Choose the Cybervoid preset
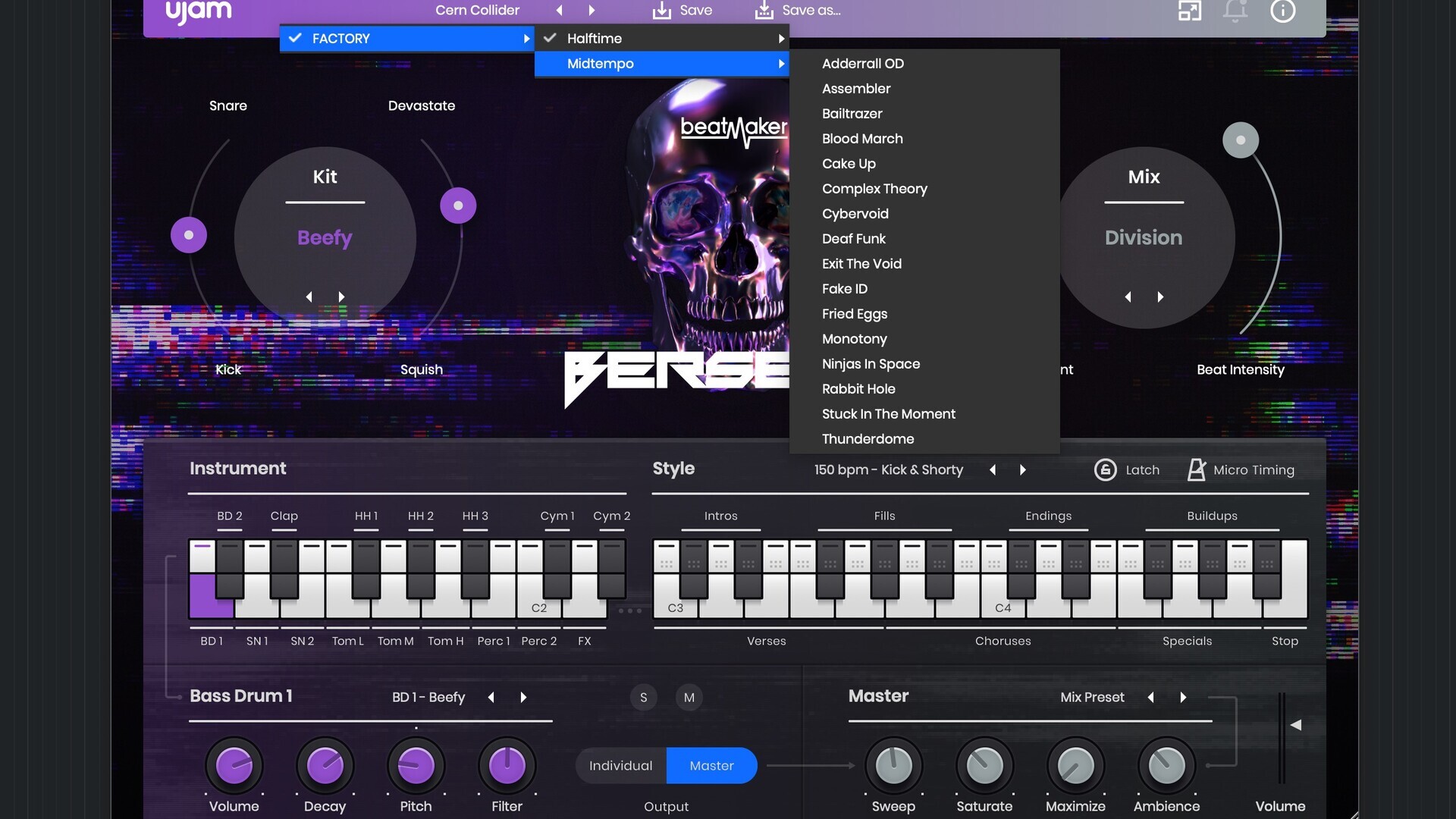Viewport: 1456px width, 819px height. (x=924, y=214)
